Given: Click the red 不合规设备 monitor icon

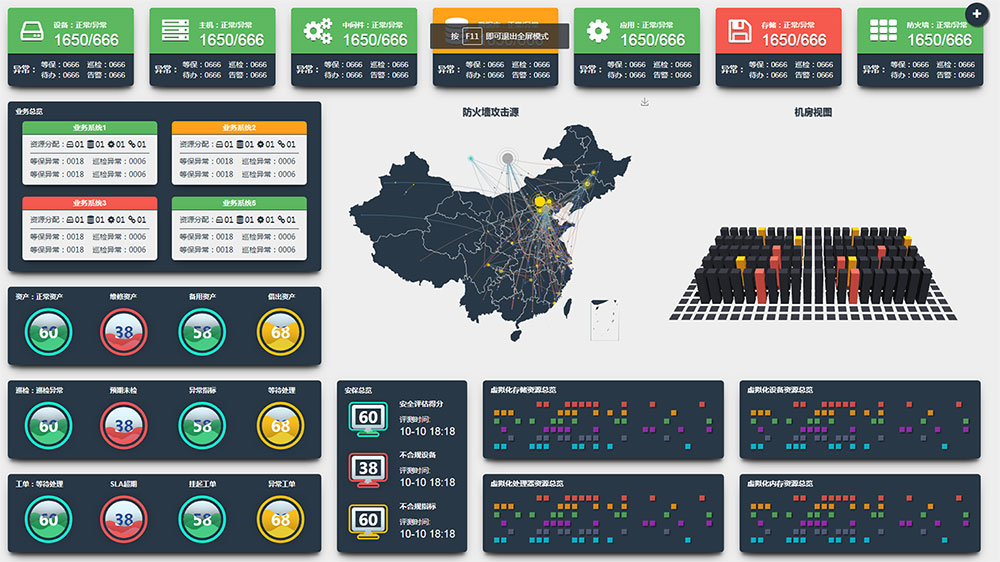Looking at the screenshot, I should point(368,468).
